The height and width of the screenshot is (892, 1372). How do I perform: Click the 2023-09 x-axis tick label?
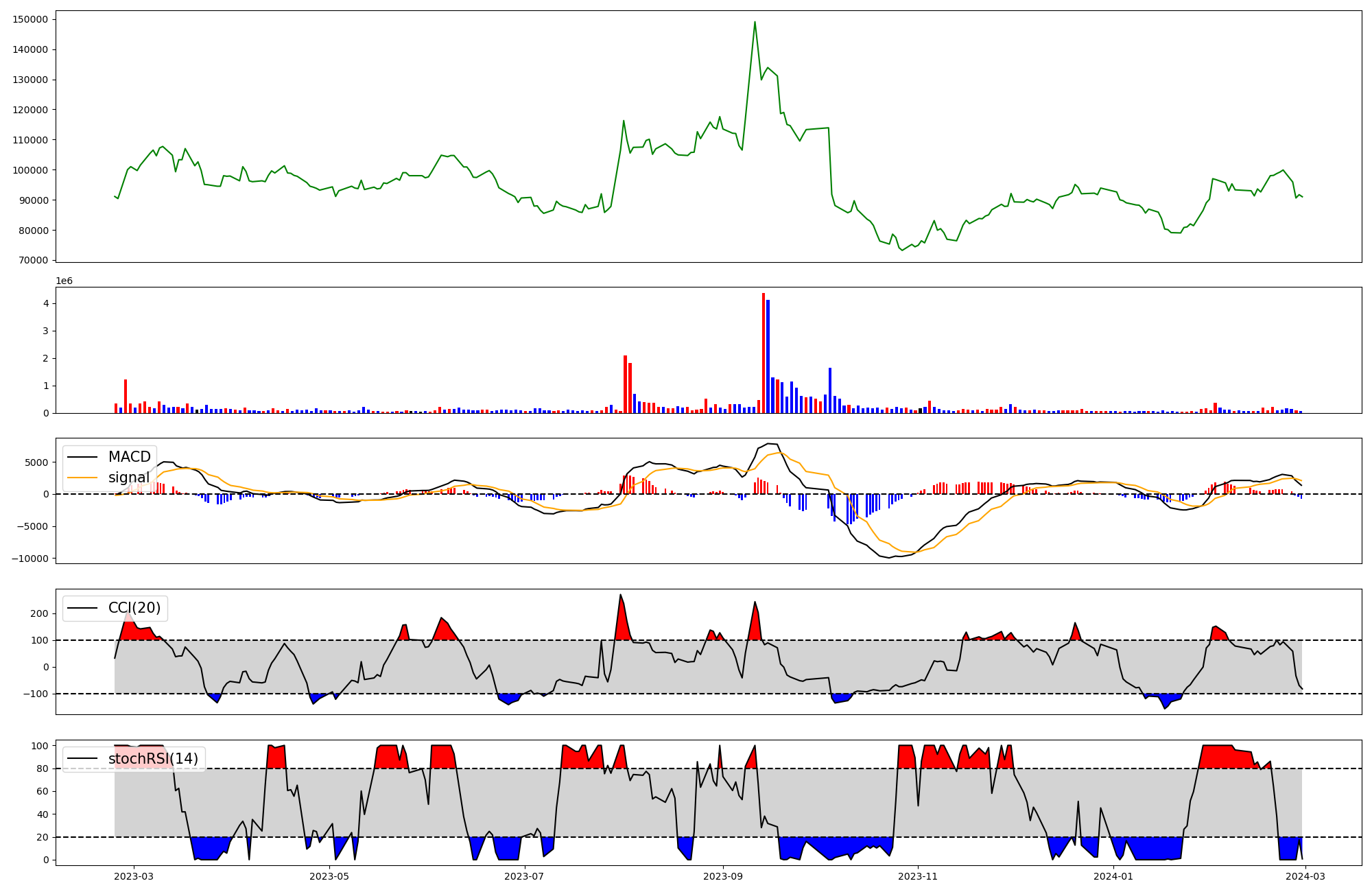(x=723, y=876)
